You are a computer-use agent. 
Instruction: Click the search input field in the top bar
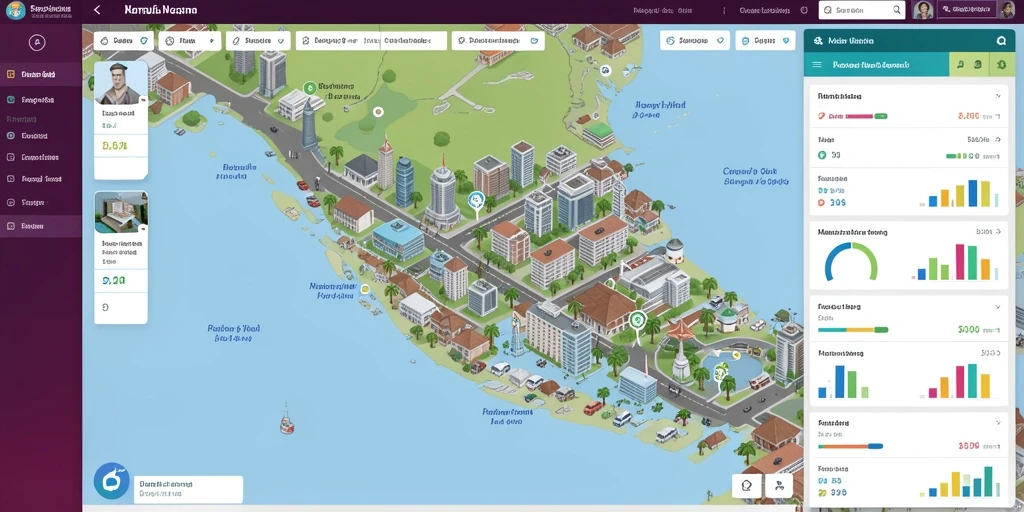861,10
